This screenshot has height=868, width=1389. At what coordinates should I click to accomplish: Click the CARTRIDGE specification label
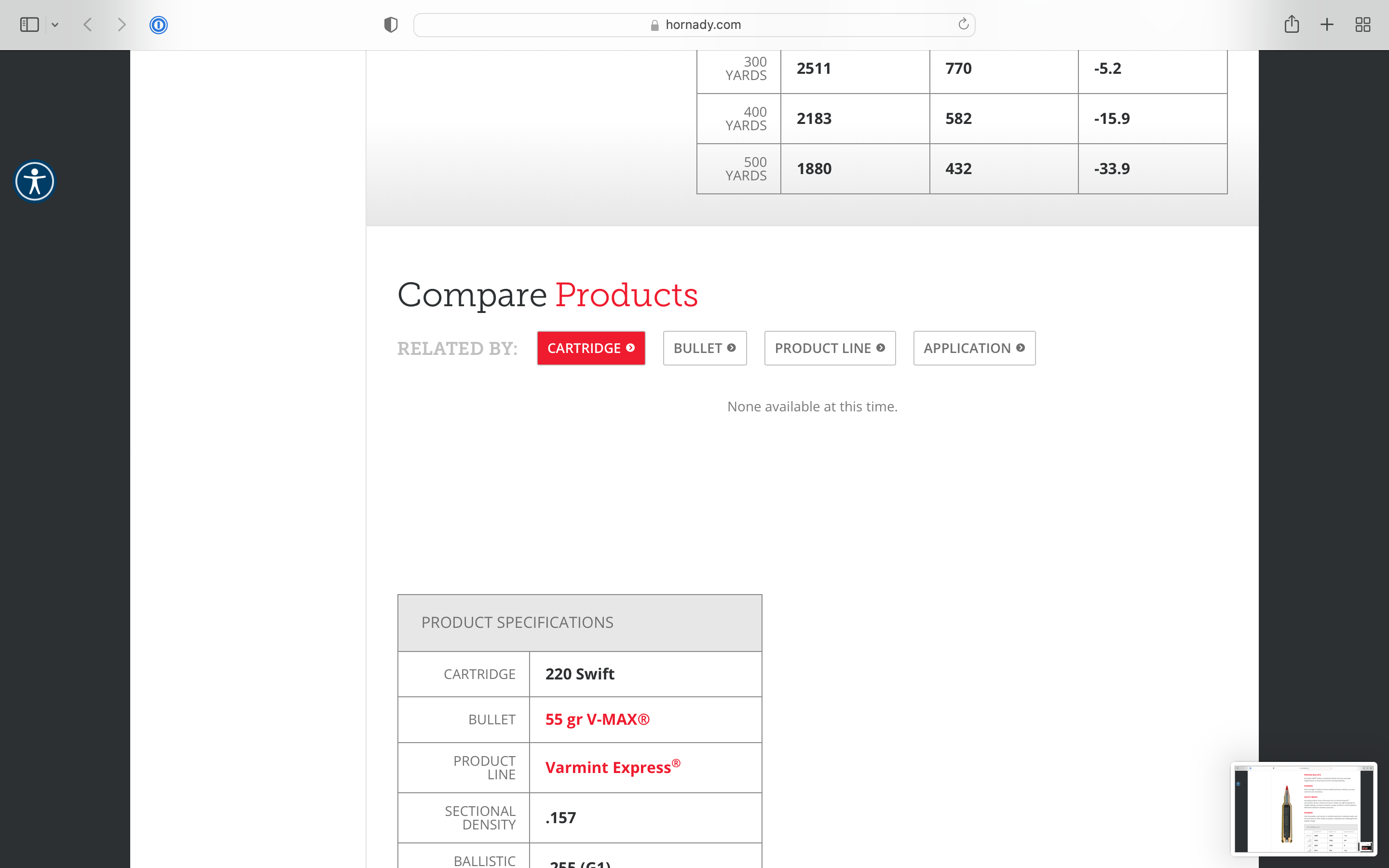(x=479, y=674)
